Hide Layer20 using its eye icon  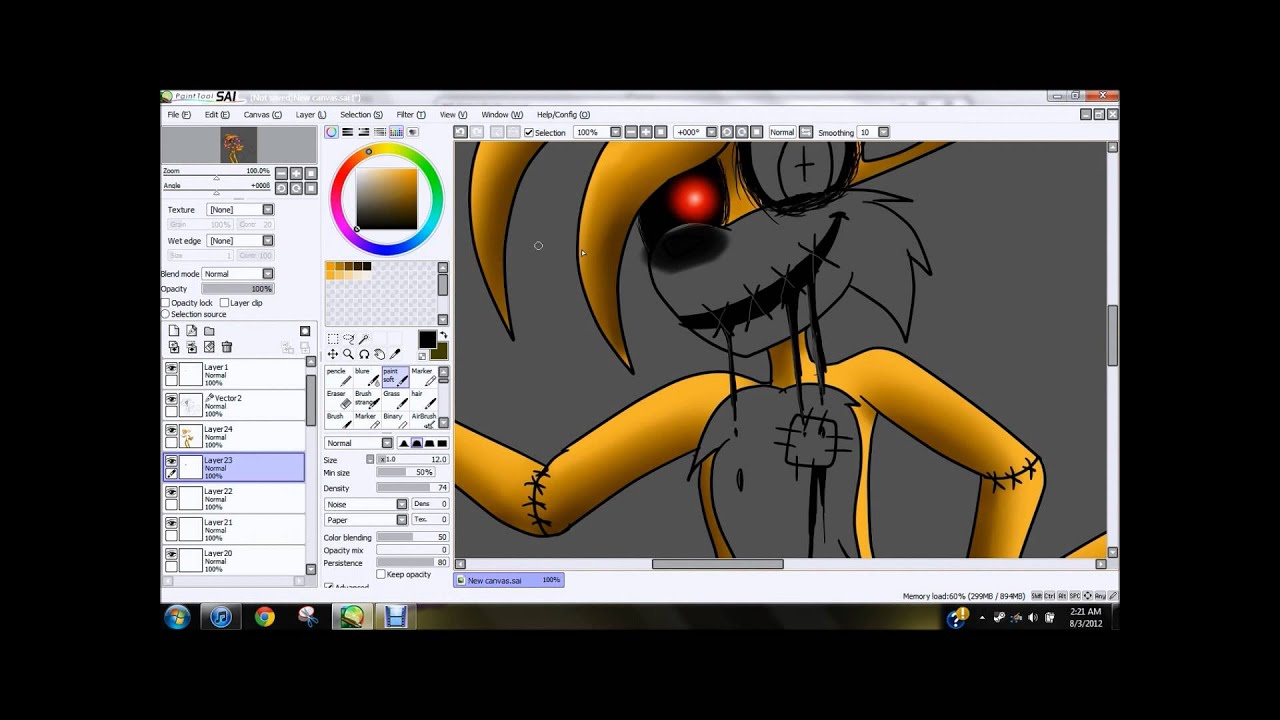point(171,555)
